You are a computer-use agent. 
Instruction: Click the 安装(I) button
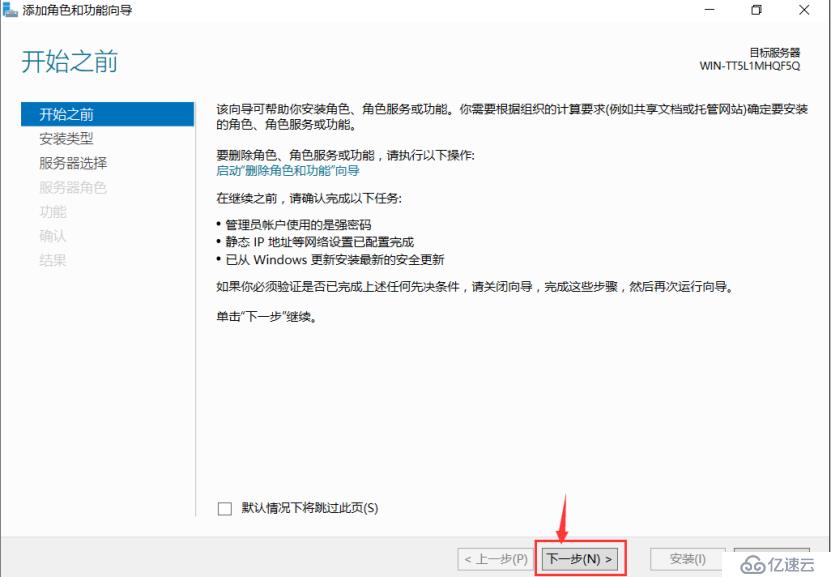[x=687, y=559]
